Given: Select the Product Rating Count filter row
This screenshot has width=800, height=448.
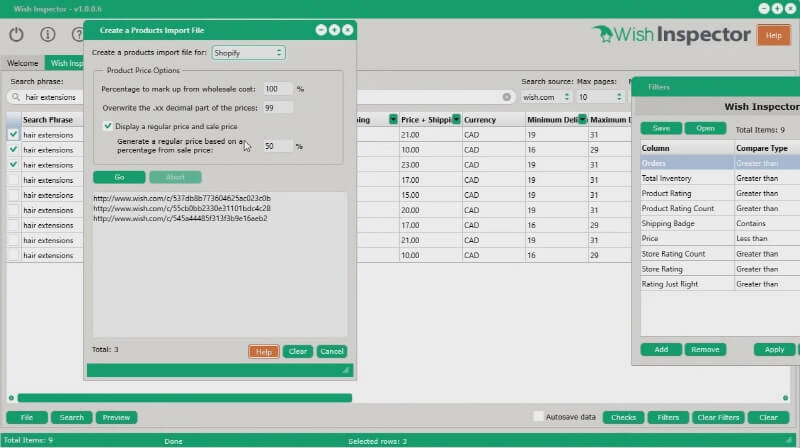Looking at the screenshot, I should (720, 208).
